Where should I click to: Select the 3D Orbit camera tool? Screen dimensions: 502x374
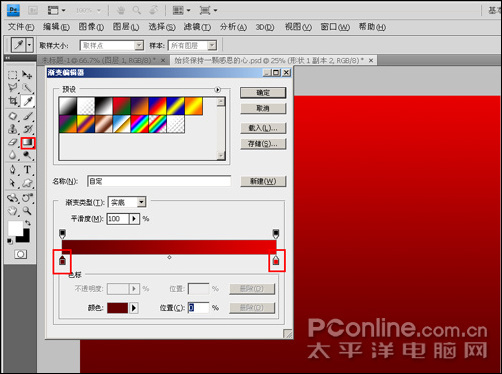point(27,198)
